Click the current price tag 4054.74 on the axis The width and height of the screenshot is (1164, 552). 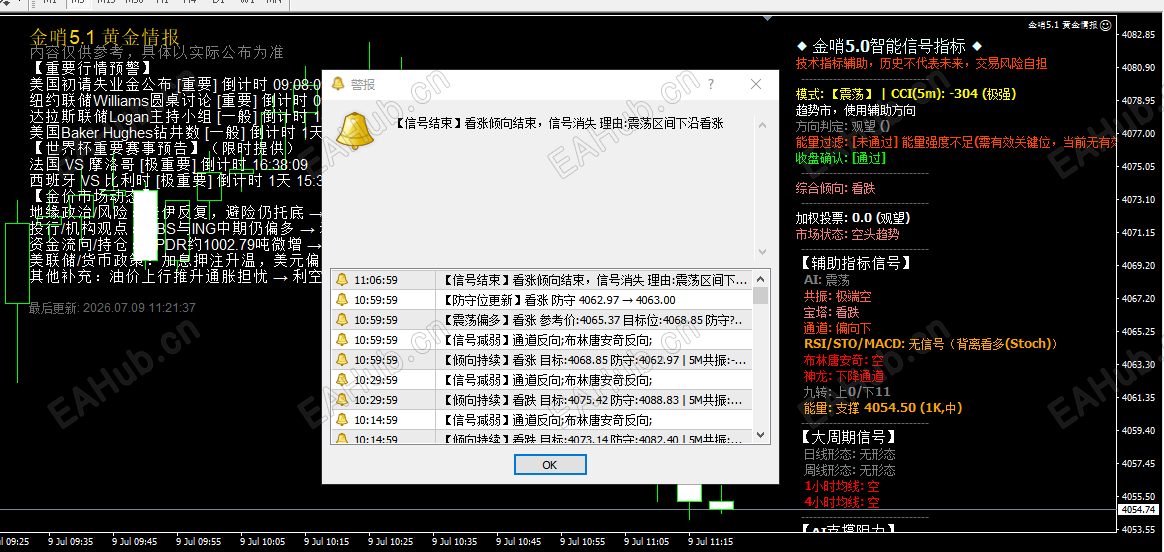pos(1140,510)
